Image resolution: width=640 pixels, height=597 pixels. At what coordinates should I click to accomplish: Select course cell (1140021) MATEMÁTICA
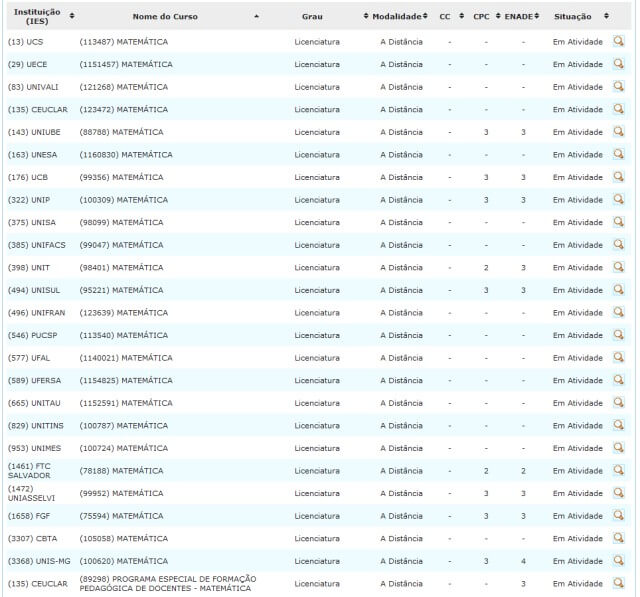pos(126,358)
